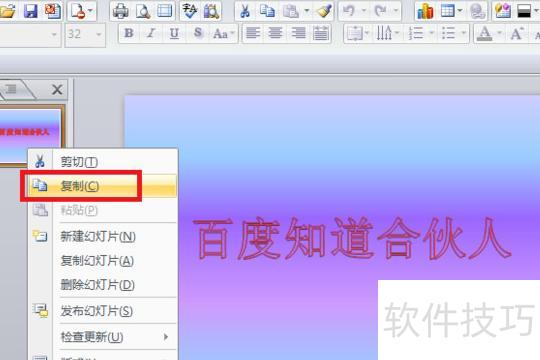The width and height of the screenshot is (540, 360).
Task: Expand the table insert dropdown arrow
Action: click(x=460, y=11)
